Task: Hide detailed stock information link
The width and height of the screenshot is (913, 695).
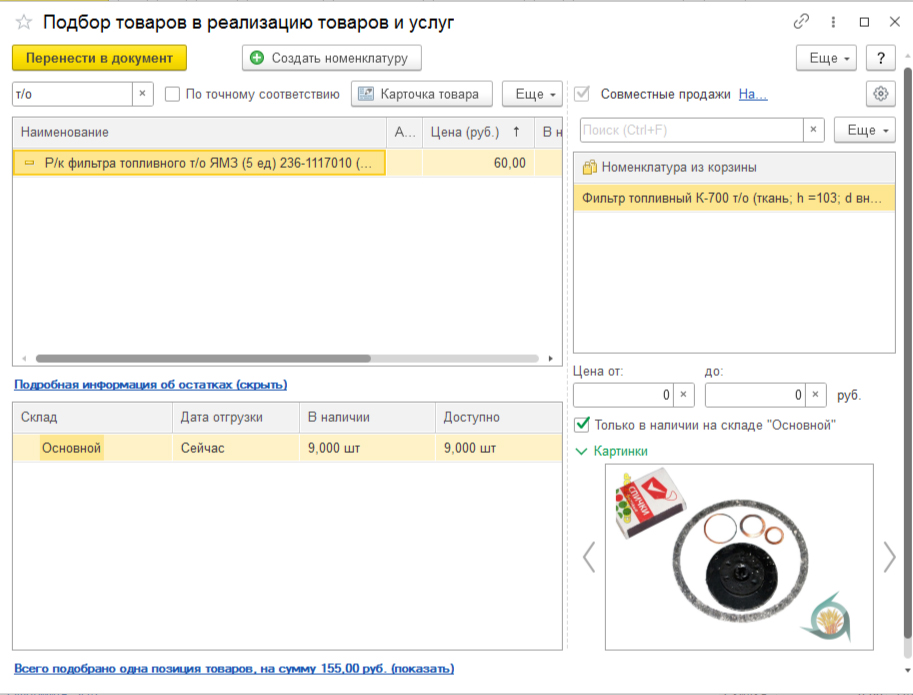Action: pos(150,384)
